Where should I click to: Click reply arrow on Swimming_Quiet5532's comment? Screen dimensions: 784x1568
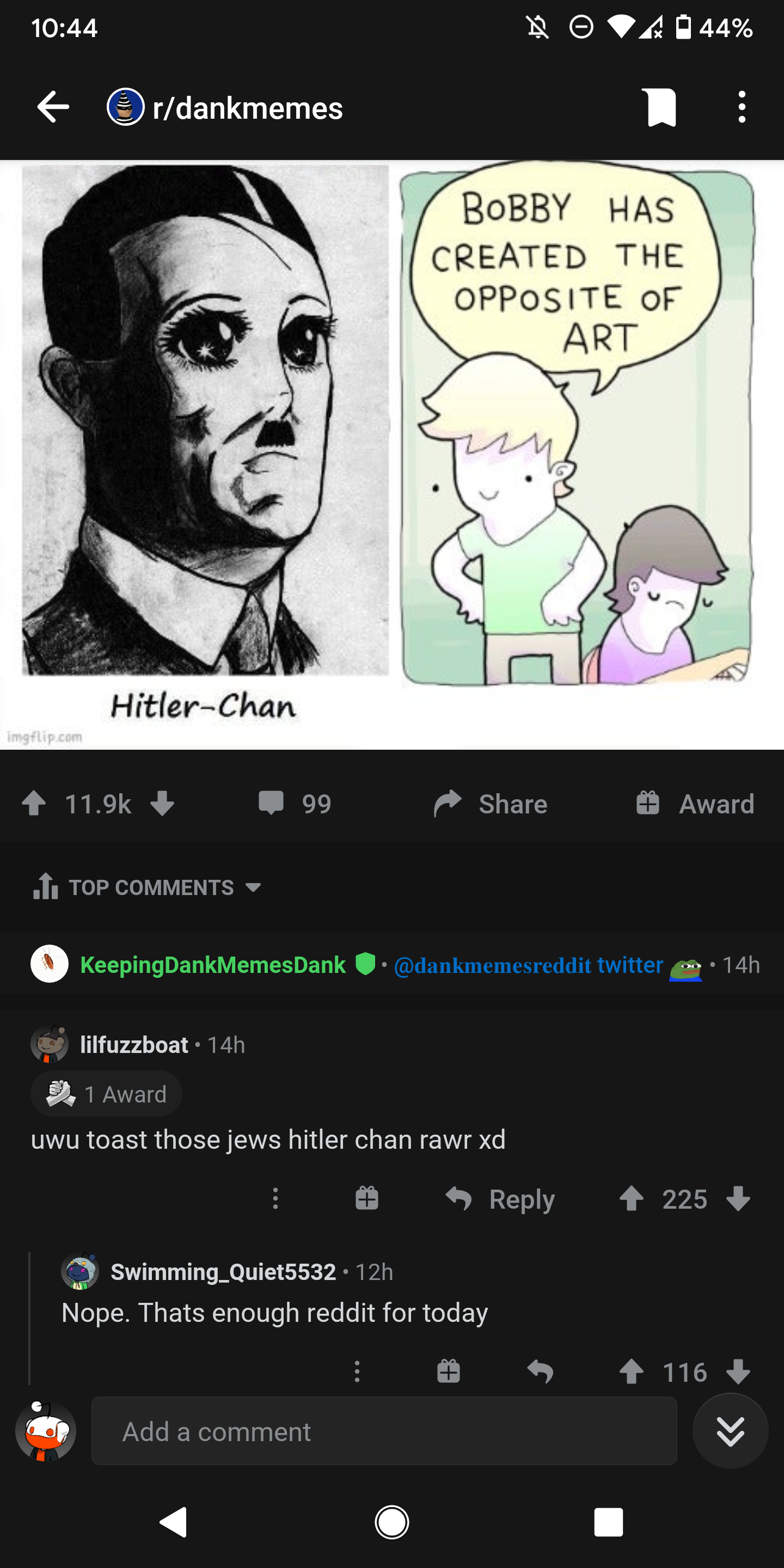pyautogui.click(x=540, y=1371)
